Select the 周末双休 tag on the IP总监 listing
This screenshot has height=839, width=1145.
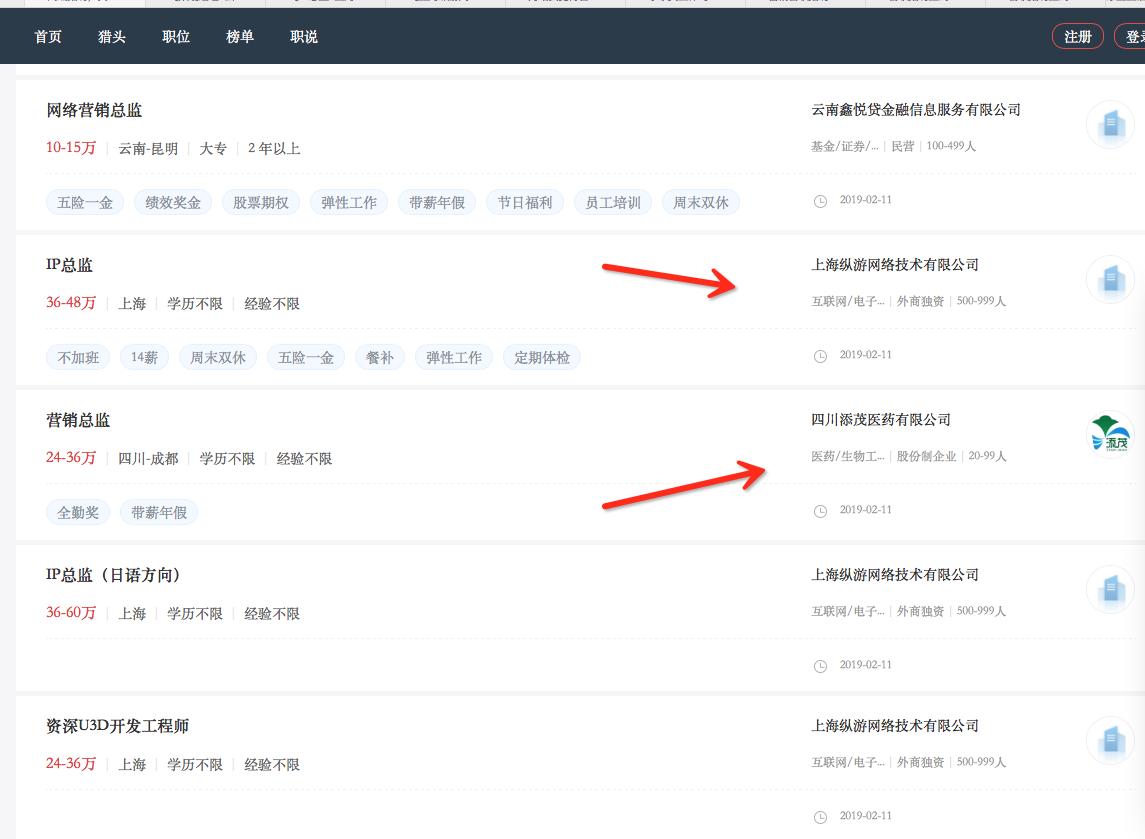[216, 357]
